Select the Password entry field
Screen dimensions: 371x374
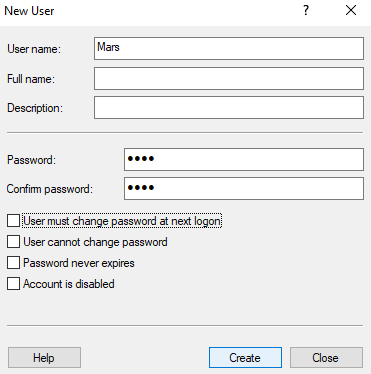244,160
